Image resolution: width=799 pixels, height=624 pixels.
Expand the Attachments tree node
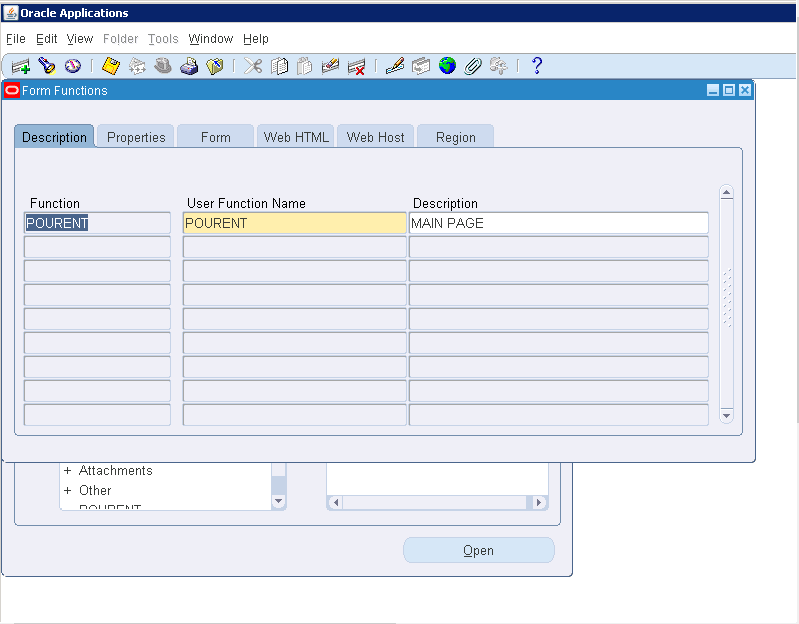68,471
